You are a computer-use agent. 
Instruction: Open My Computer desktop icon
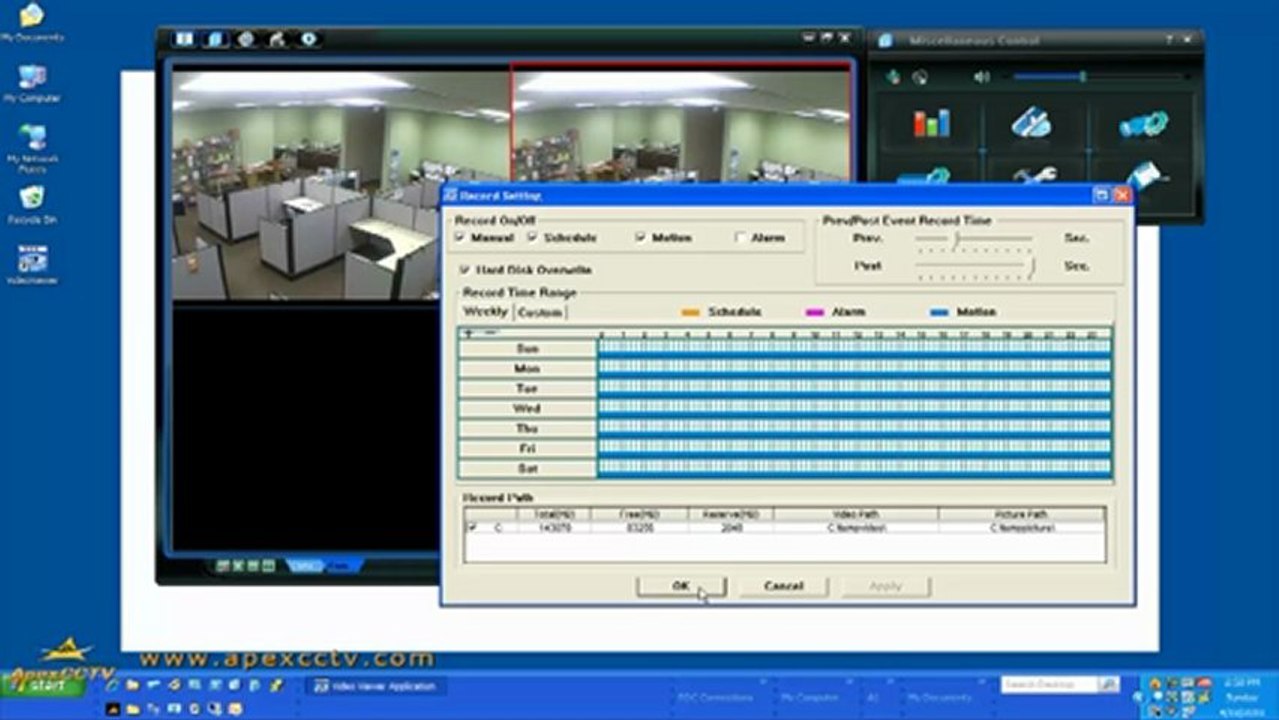pos(32,83)
